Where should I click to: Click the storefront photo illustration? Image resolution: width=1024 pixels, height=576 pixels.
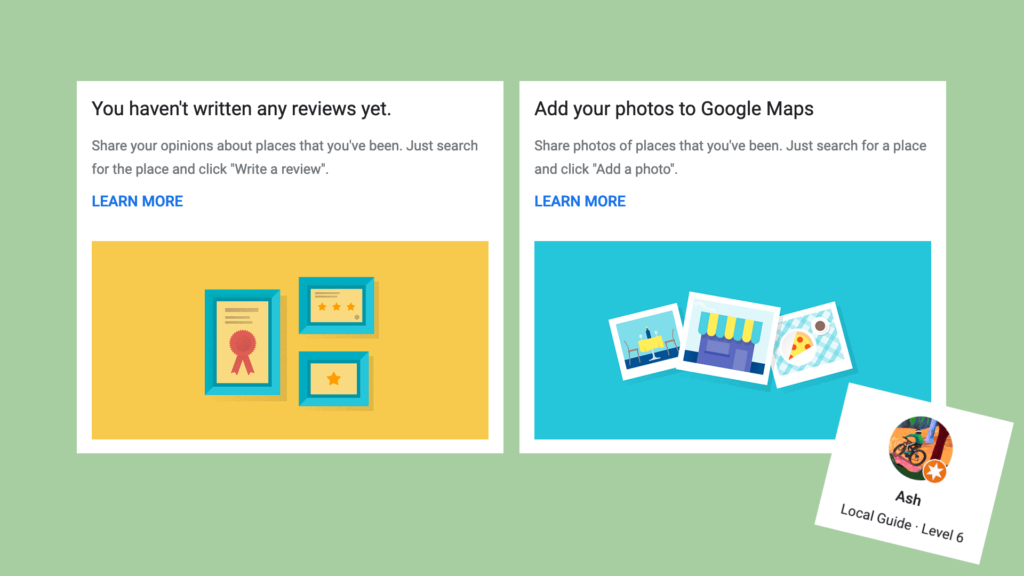[x=729, y=340]
